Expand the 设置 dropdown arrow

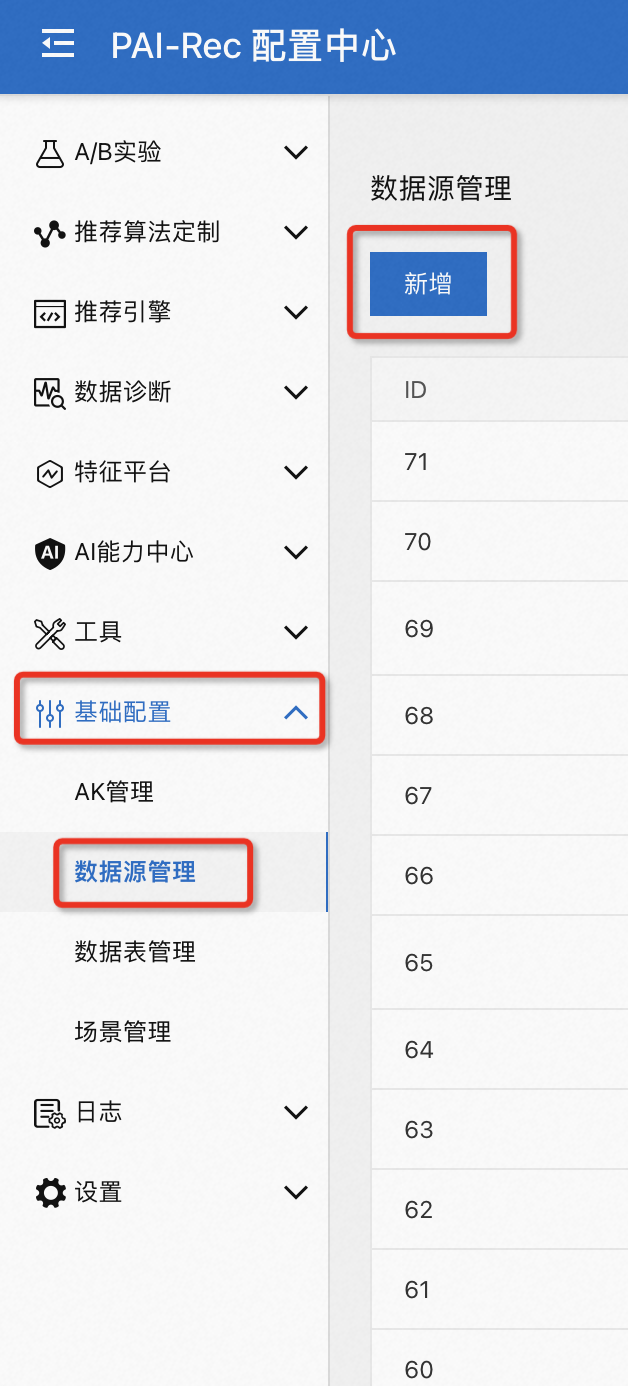[295, 1192]
